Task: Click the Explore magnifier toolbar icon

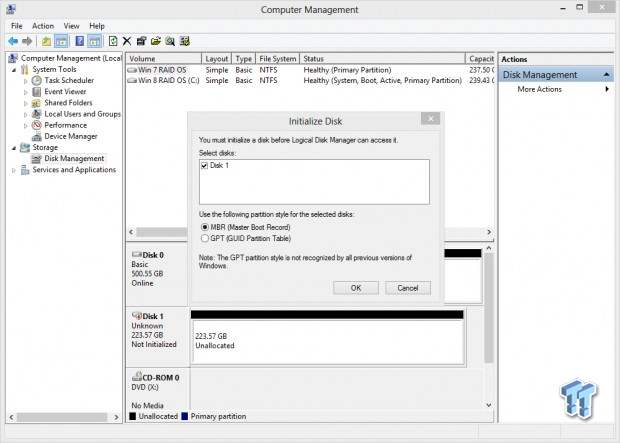Action: (x=170, y=41)
